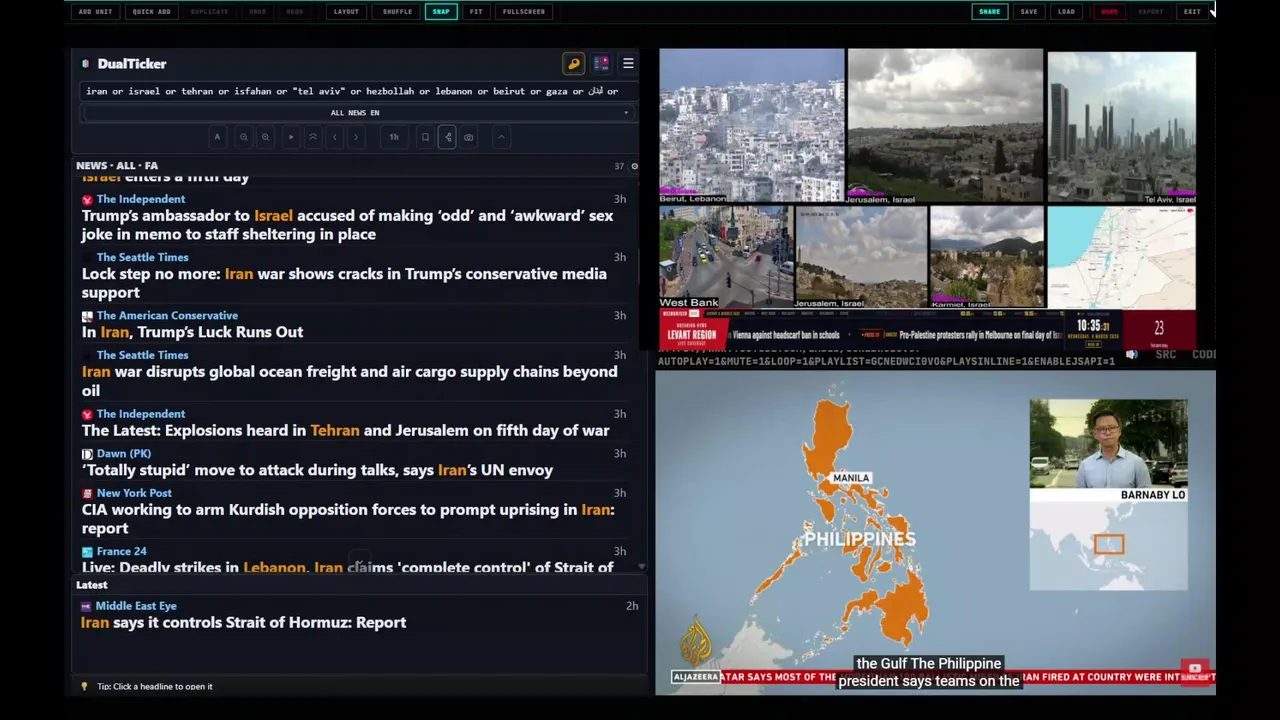Open the video panel icon in DualTicker header
This screenshot has width=1280, height=720.
pyautogui.click(x=601, y=64)
